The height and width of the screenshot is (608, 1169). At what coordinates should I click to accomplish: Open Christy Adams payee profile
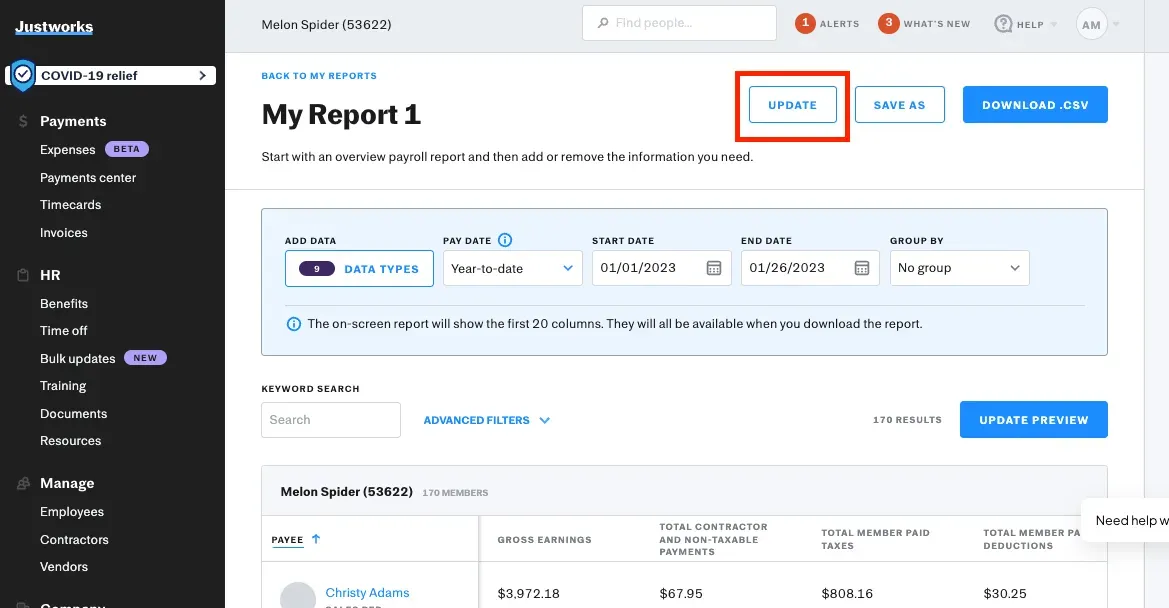(366, 592)
